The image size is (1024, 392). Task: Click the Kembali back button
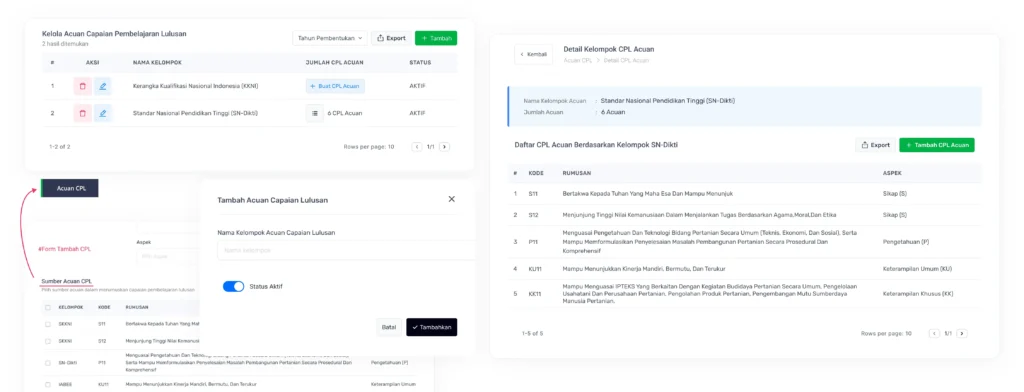pos(533,54)
